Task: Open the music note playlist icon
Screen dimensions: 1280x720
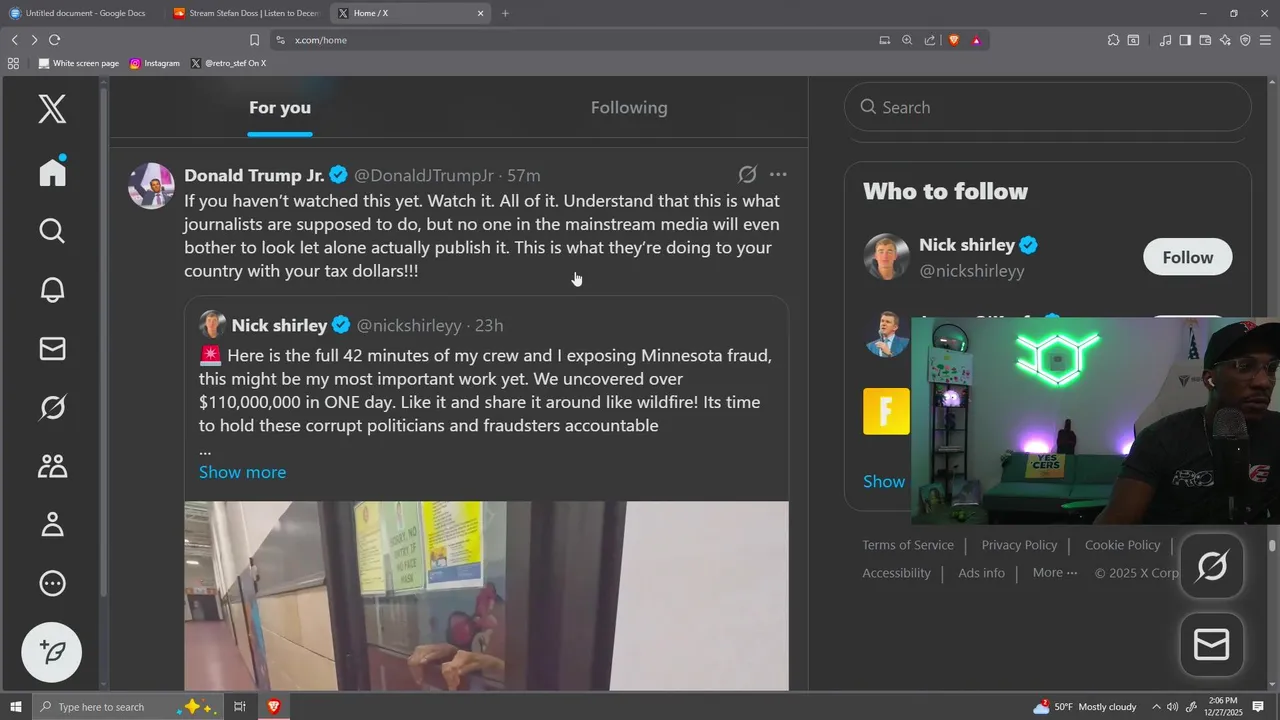Action: click(x=1165, y=40)
